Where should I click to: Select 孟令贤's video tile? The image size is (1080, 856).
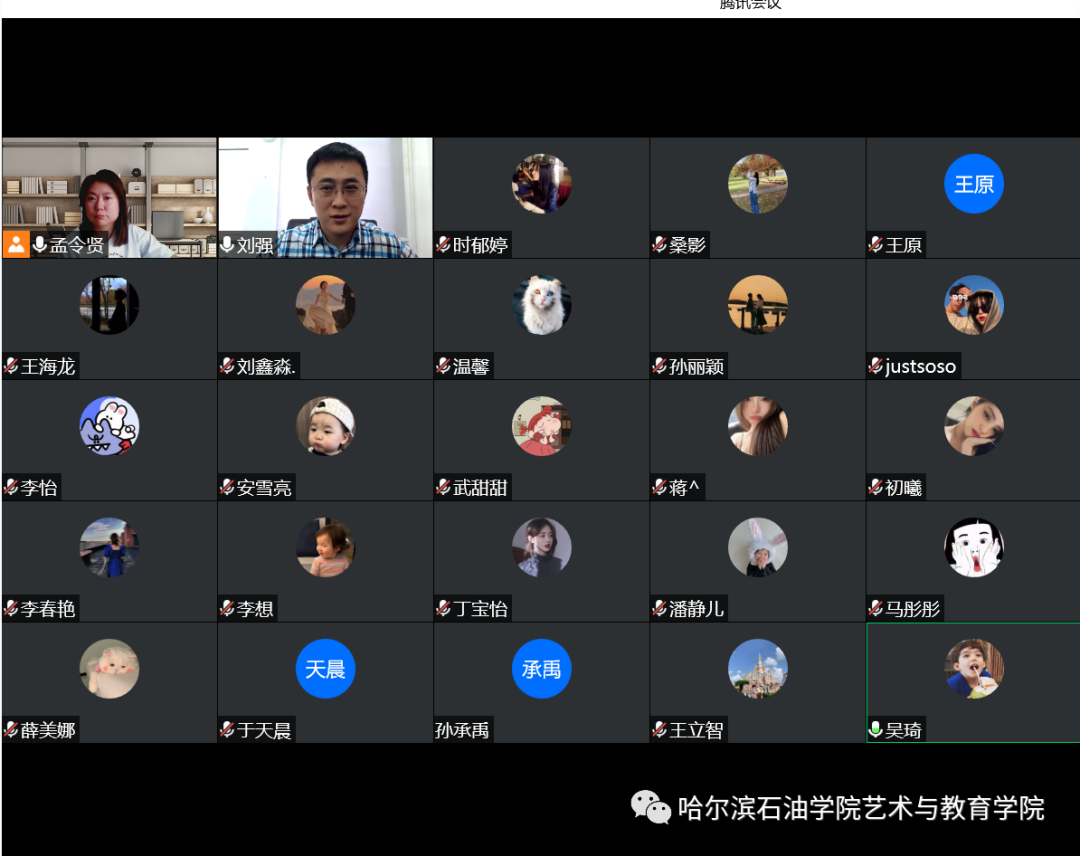point(109,190)
